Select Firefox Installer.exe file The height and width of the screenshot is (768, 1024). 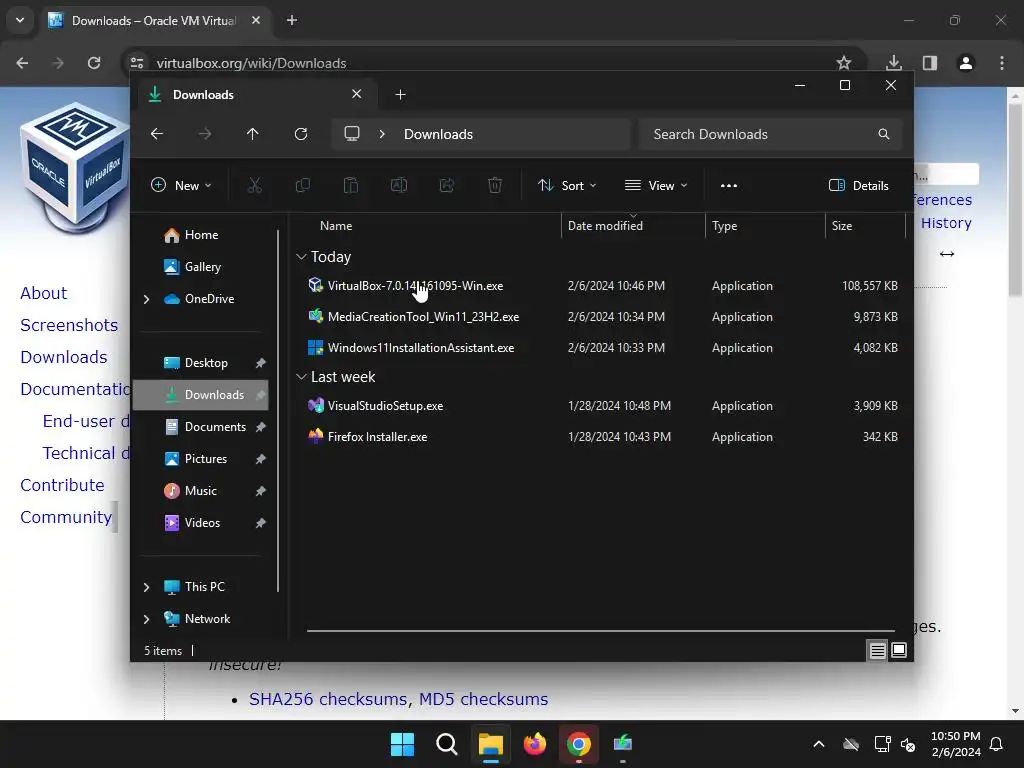(377, 437)
